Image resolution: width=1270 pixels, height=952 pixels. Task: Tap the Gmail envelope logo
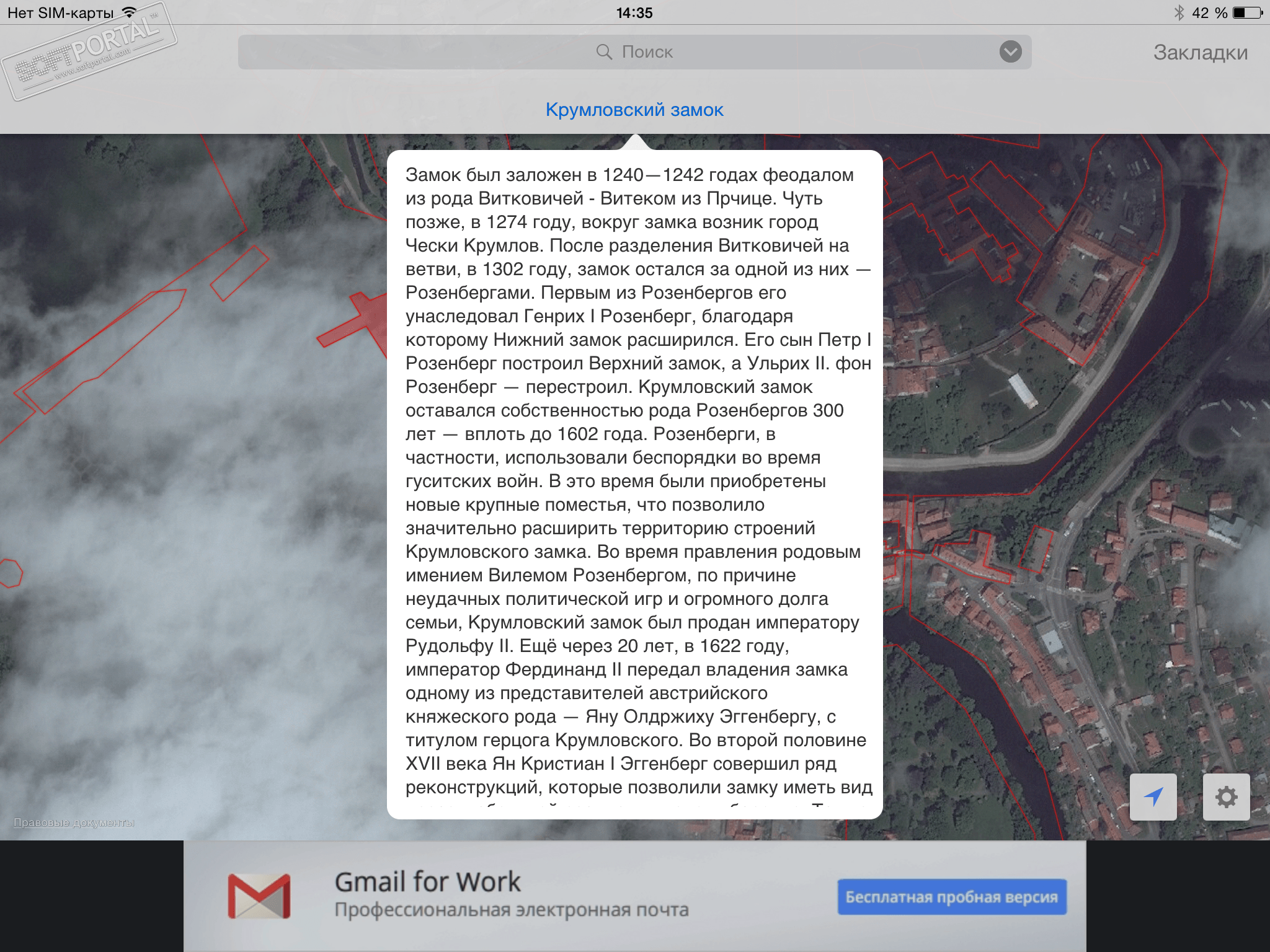point(259,896)
